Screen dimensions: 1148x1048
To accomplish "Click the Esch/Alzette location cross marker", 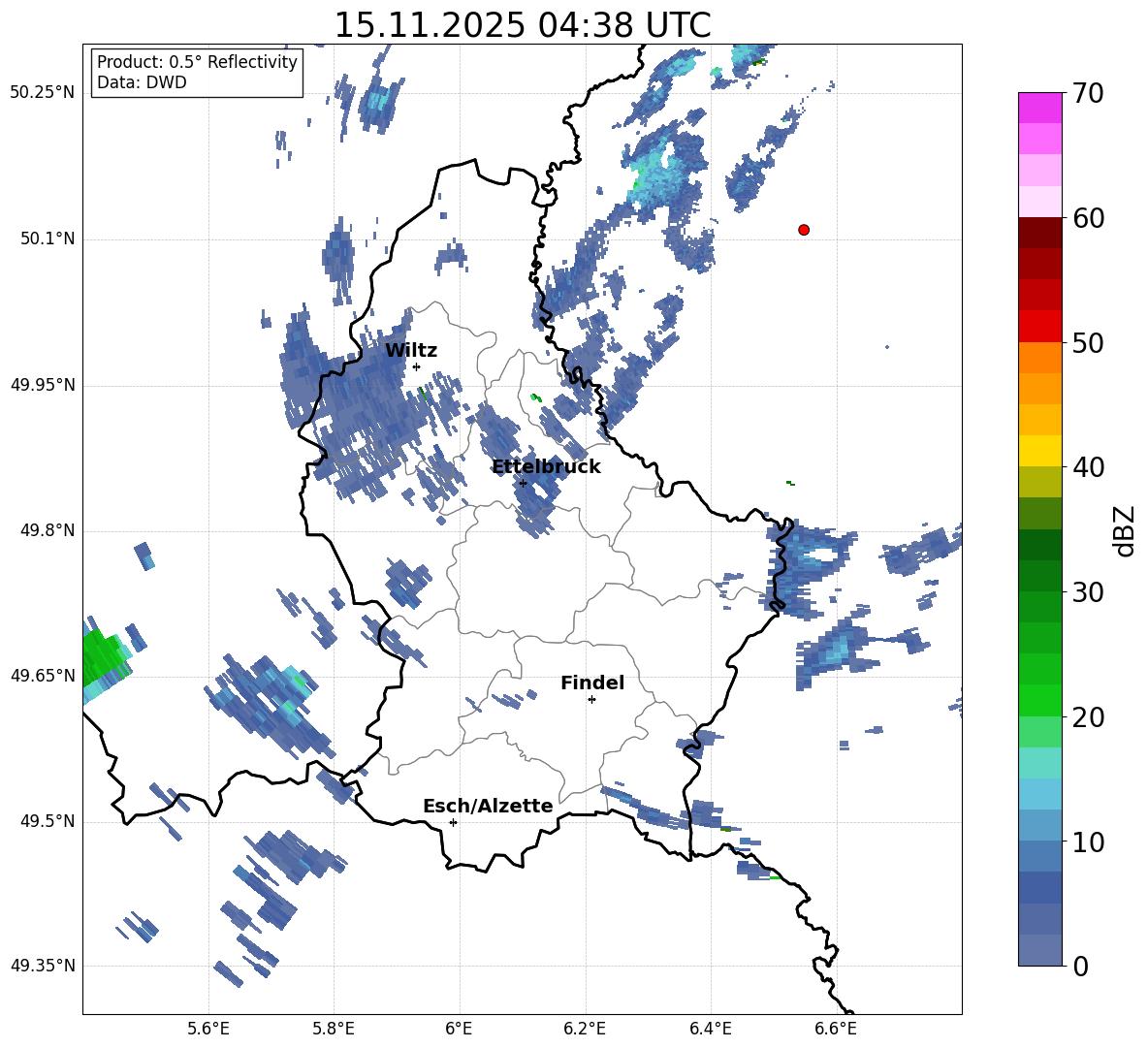I will point(453,822).
